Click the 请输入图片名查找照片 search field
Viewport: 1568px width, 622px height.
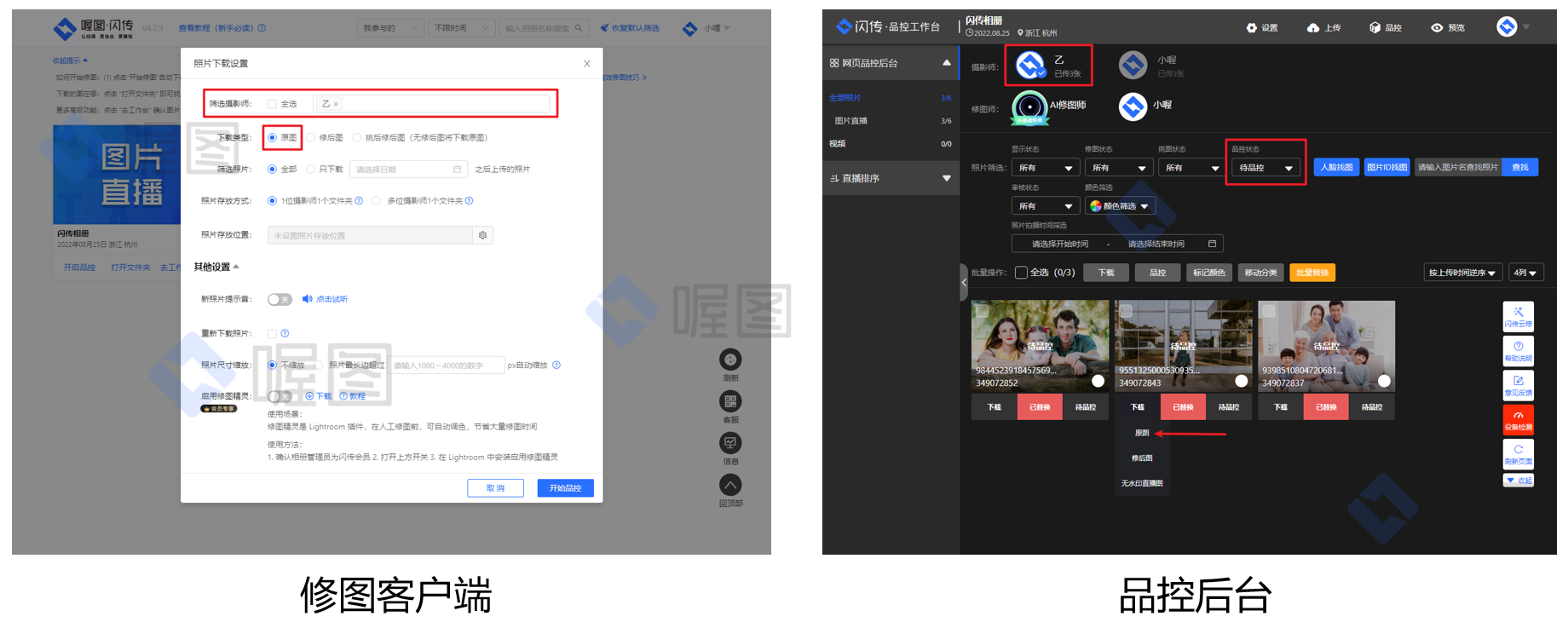point(1458,167)
